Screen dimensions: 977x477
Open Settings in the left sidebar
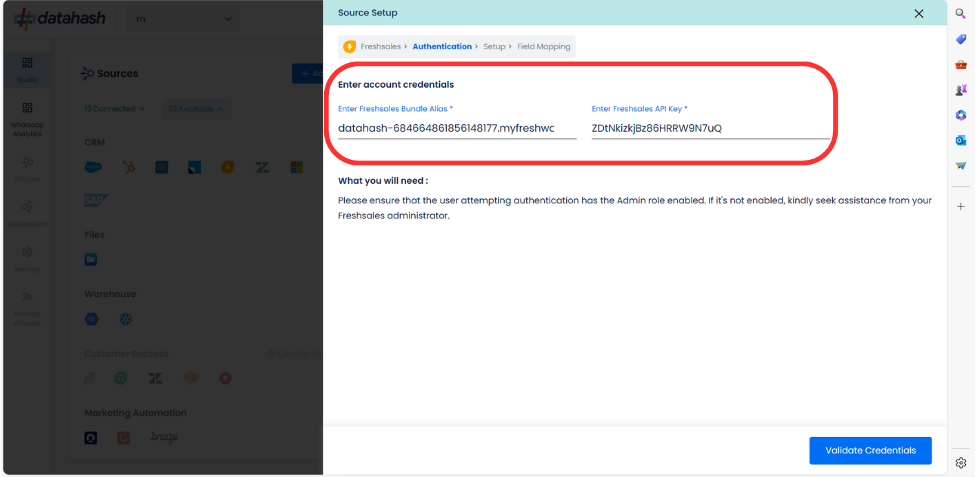27,259
